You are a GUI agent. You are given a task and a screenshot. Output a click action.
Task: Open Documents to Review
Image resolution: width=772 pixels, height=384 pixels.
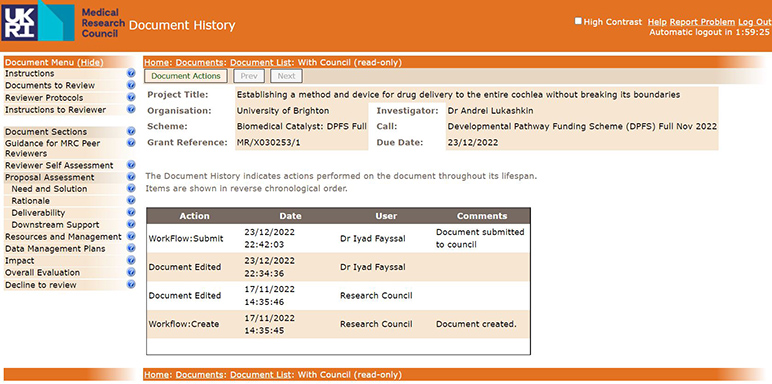(50, 86)
